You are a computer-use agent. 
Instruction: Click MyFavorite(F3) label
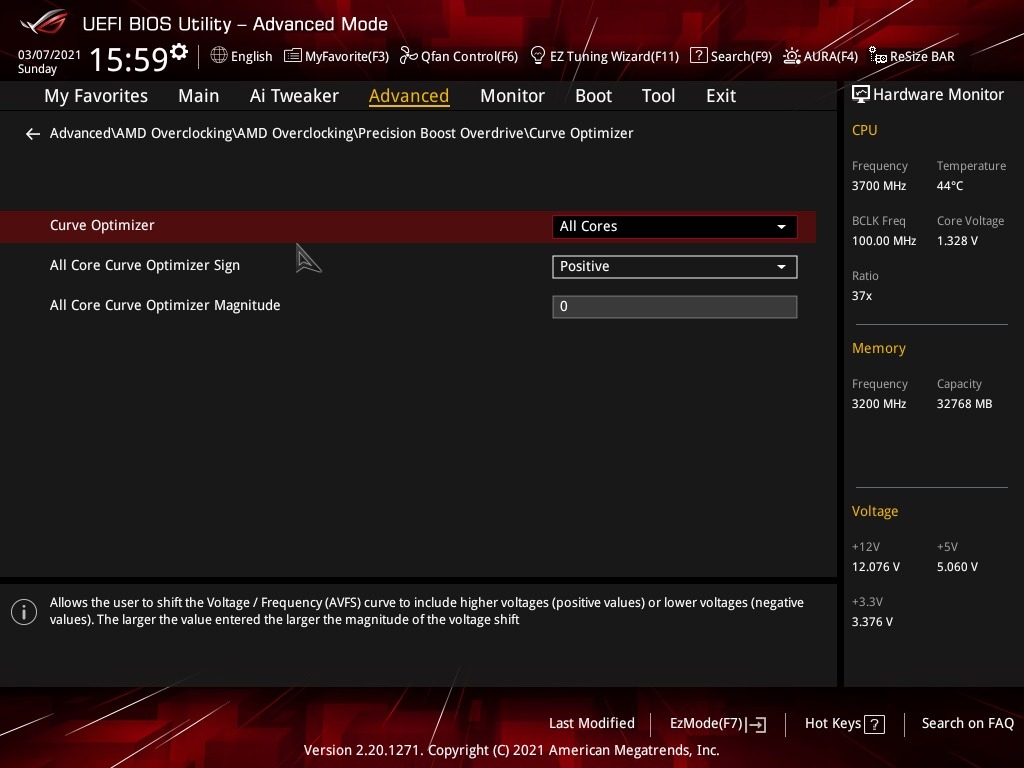coord(347,57)
